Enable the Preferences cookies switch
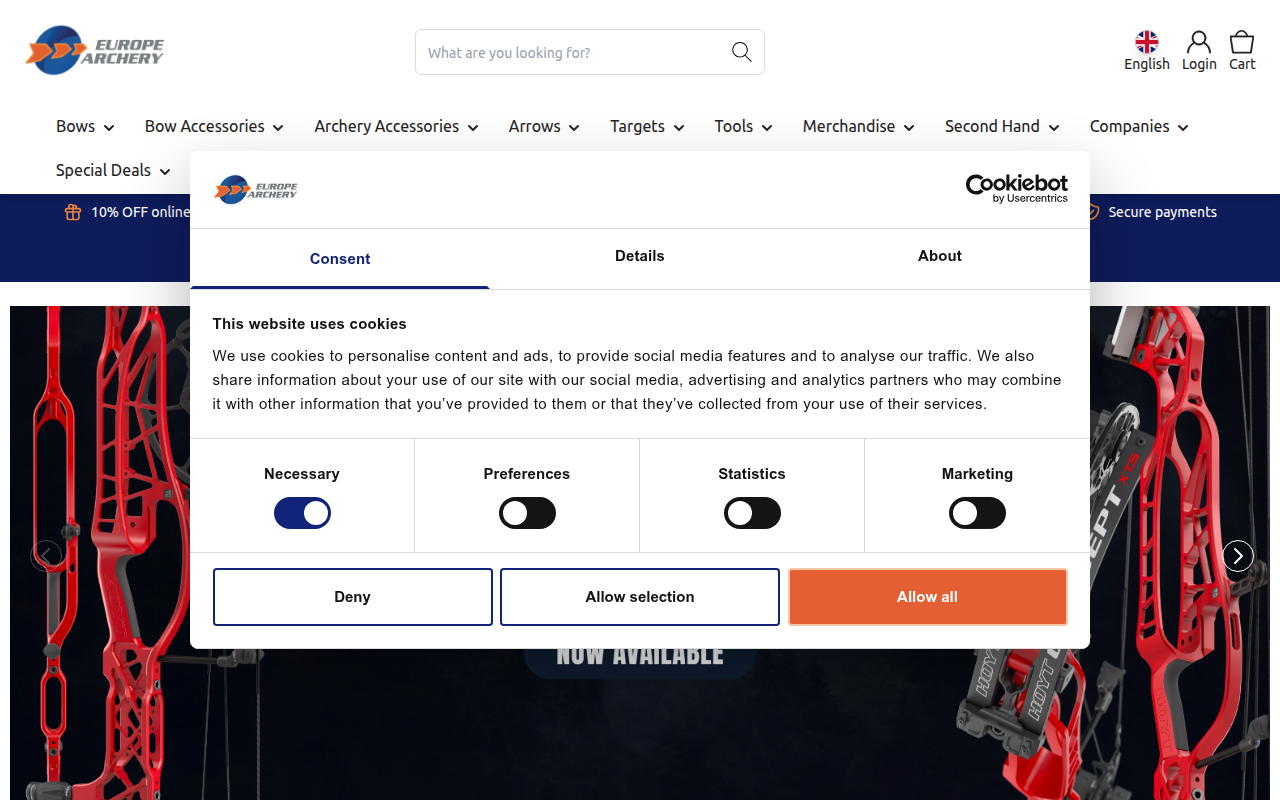 pyautogui.click(x=527, y=514)
